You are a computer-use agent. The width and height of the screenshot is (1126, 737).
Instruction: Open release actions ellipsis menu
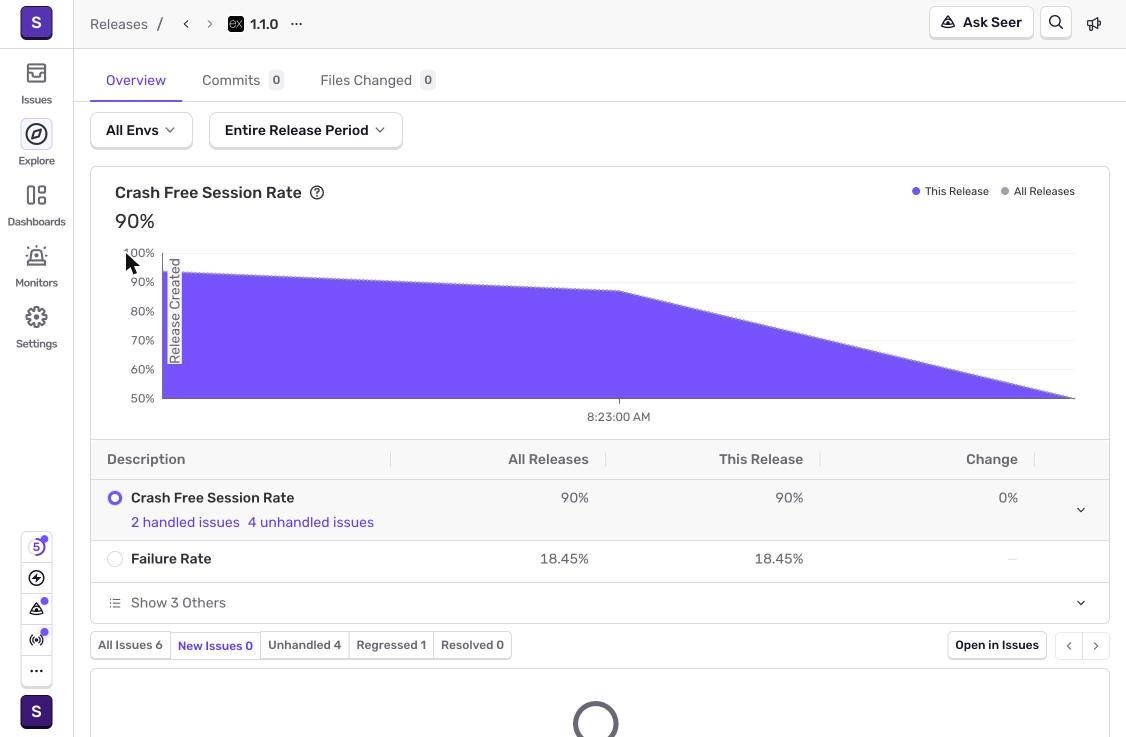click(297, 24)
